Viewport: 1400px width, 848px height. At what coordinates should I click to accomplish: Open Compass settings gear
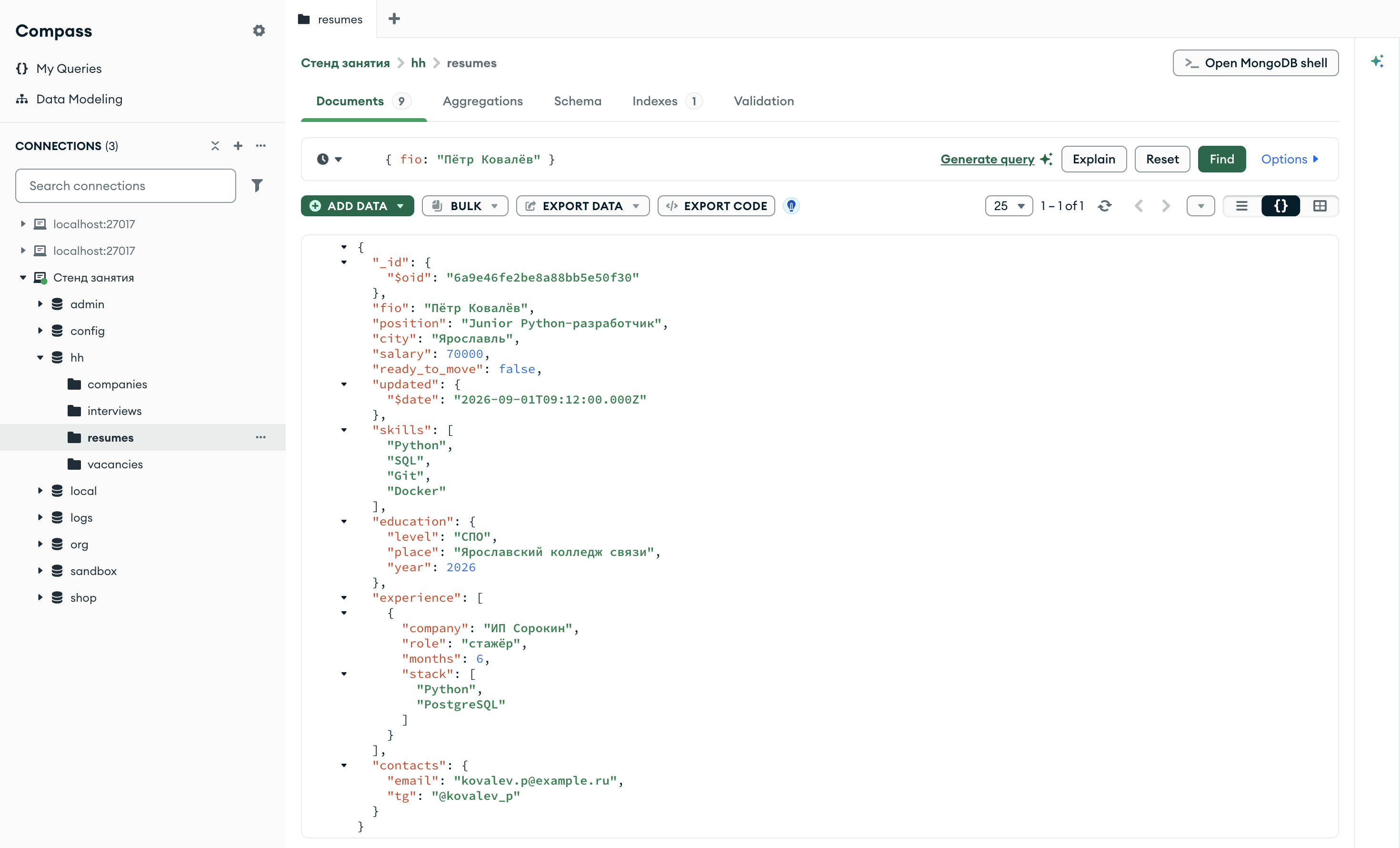259,30
